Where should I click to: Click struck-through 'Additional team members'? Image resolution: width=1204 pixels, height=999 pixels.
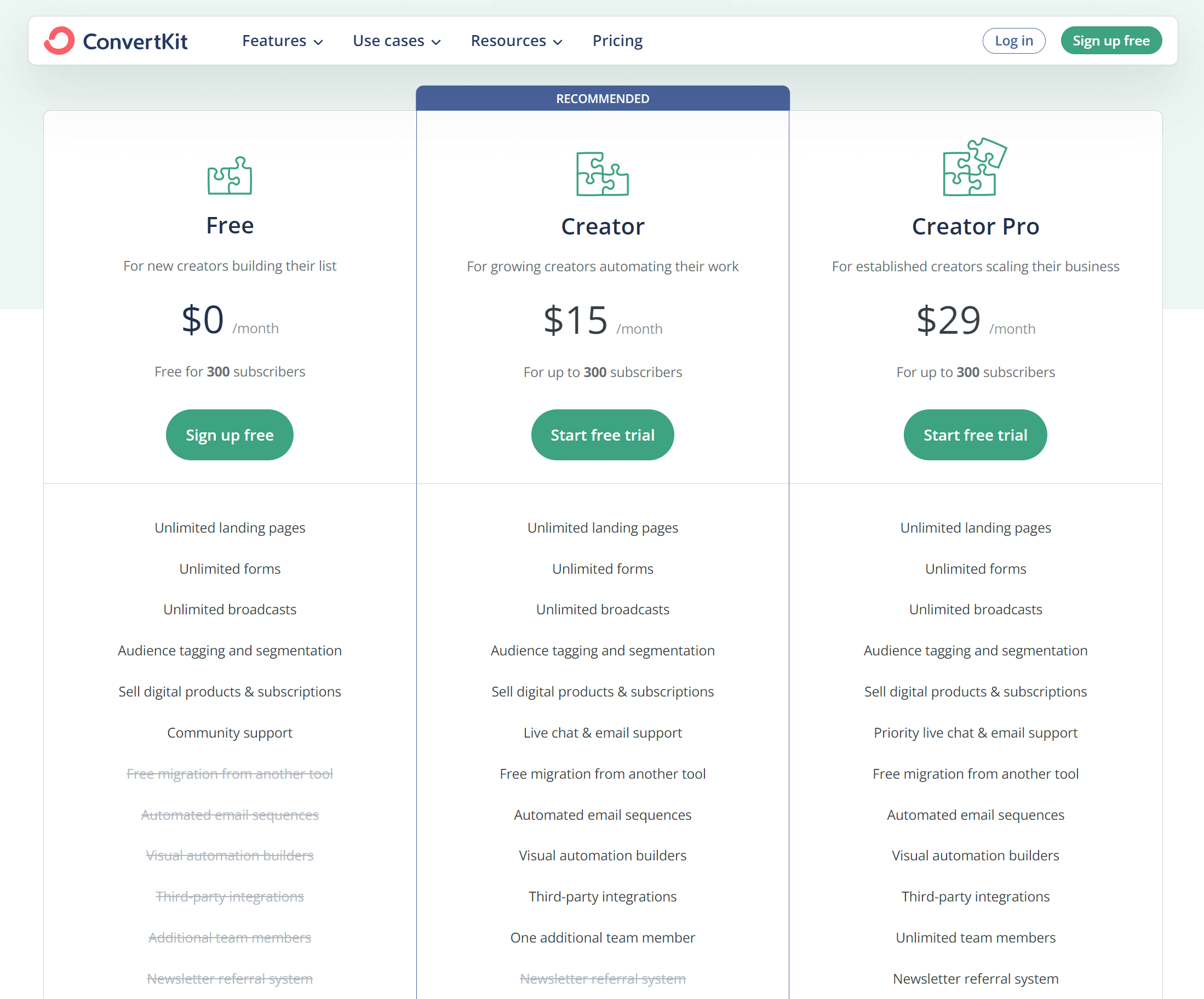(x=230, y=938)
